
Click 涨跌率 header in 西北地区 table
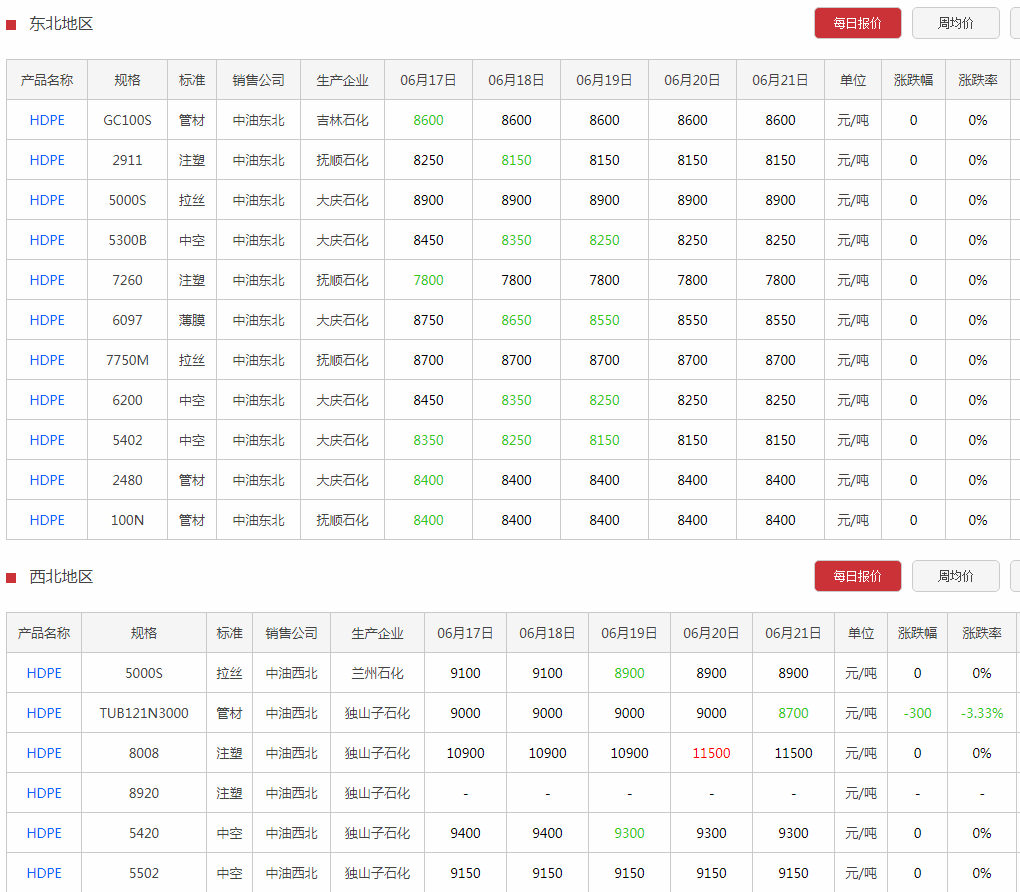click(982, 633)
